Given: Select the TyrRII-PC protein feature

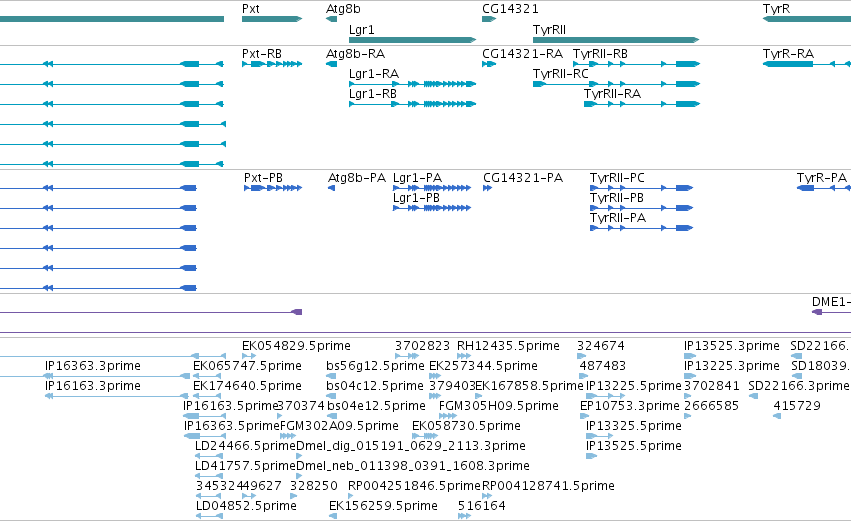Looking at the screenshot, I should (642, 188).
